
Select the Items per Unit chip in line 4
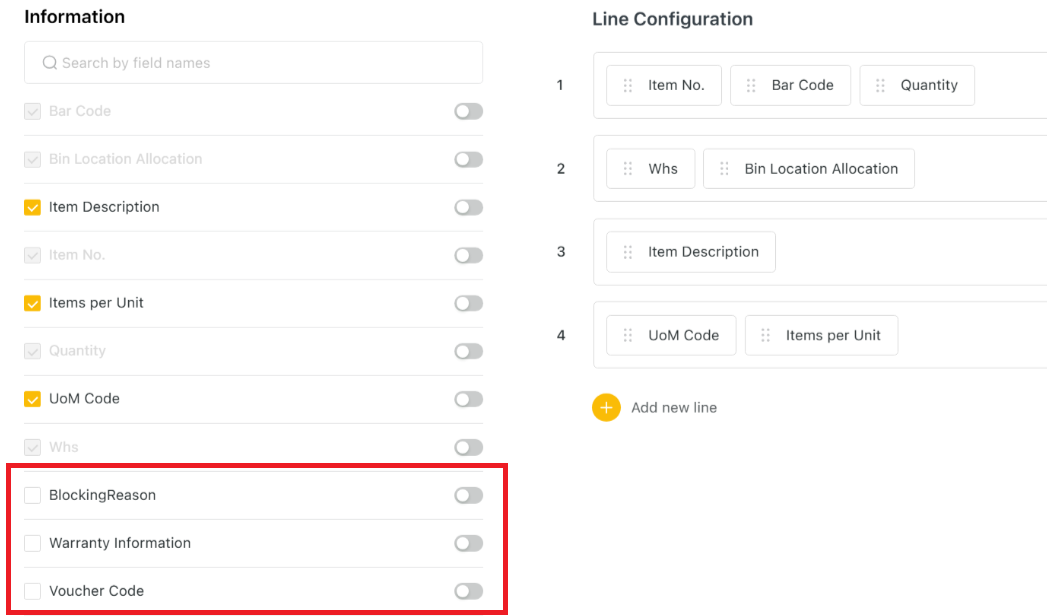(832, 335)
